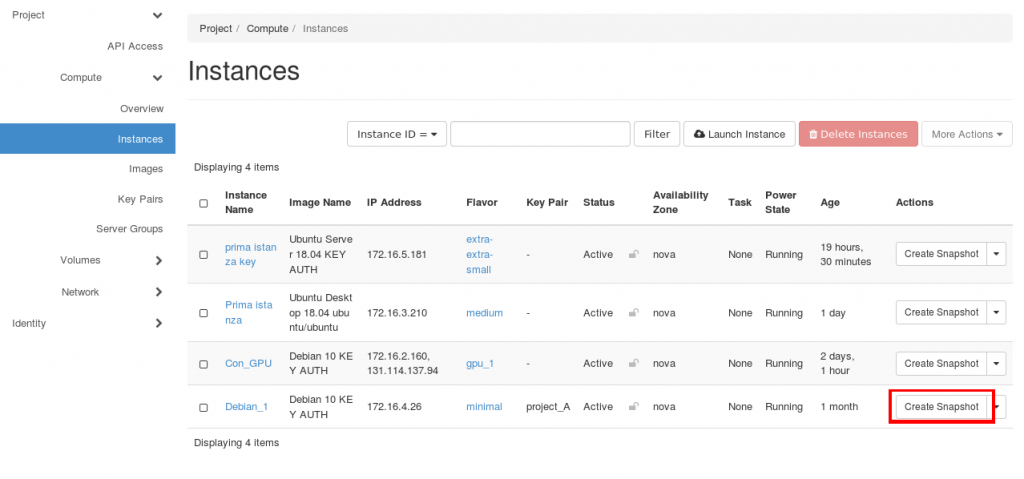Click lock icon in Debian_1 row

(x=633, y=407)
